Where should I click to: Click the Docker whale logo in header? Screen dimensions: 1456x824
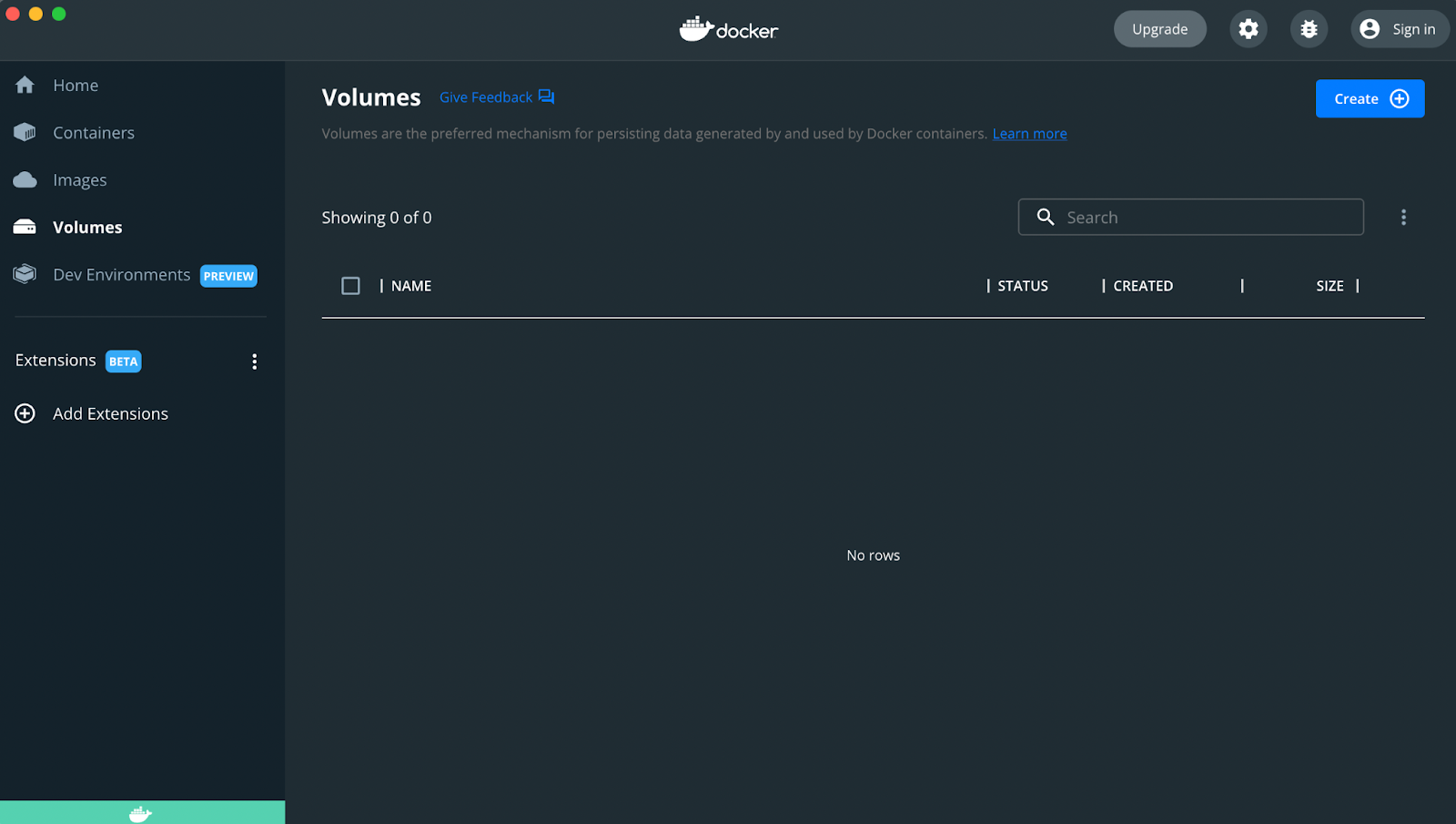(728, 29)
